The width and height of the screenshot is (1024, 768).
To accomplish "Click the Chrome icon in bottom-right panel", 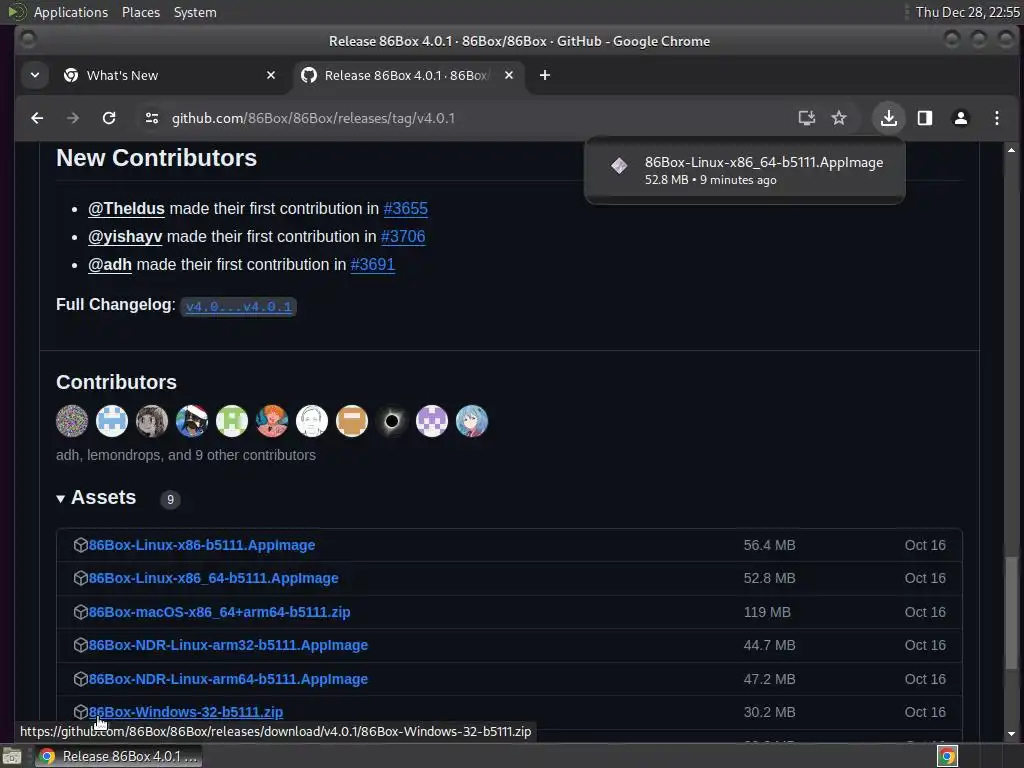I will [x=947, y=756].
